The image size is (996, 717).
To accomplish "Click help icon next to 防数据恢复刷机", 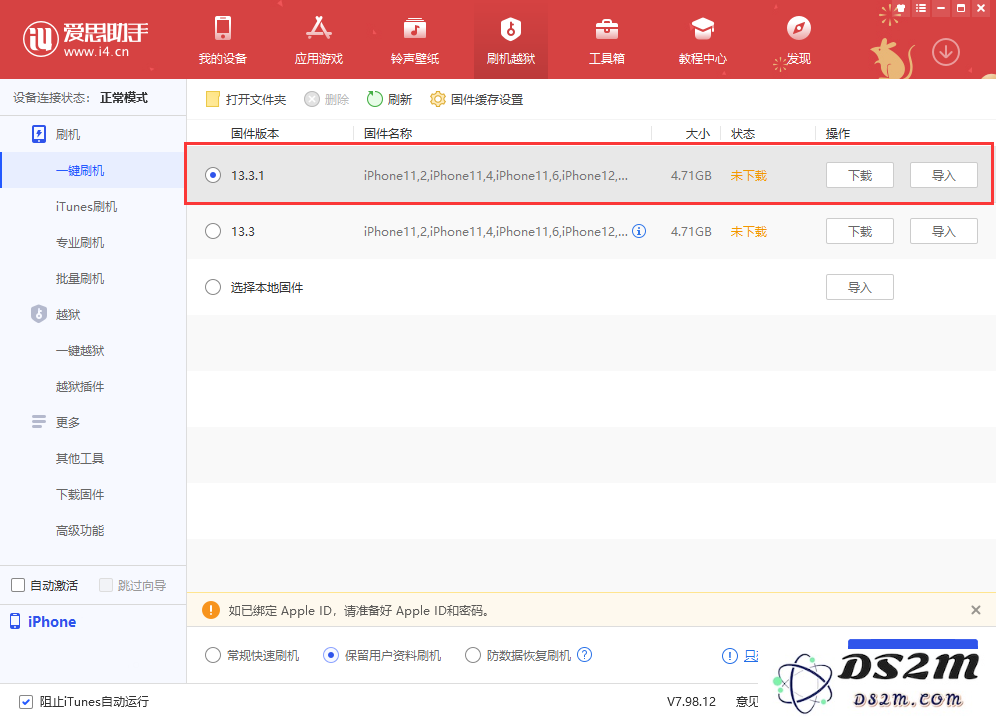I will pyautogui.click(x=584, y=655).
